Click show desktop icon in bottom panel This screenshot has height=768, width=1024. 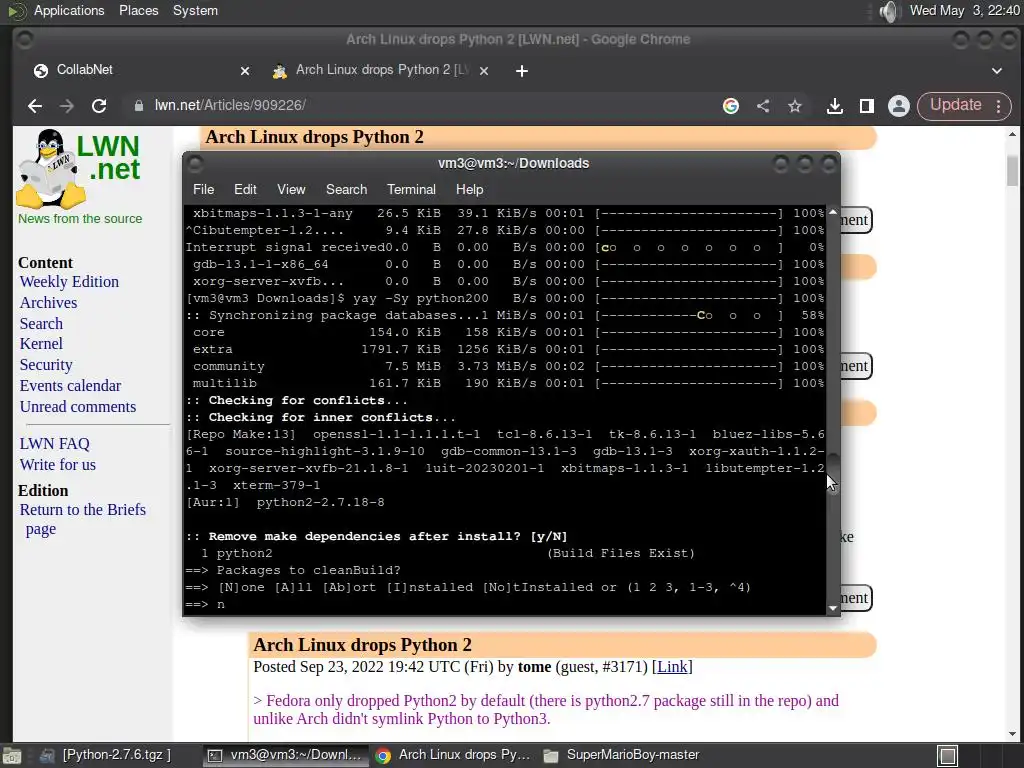pos(11,756)
